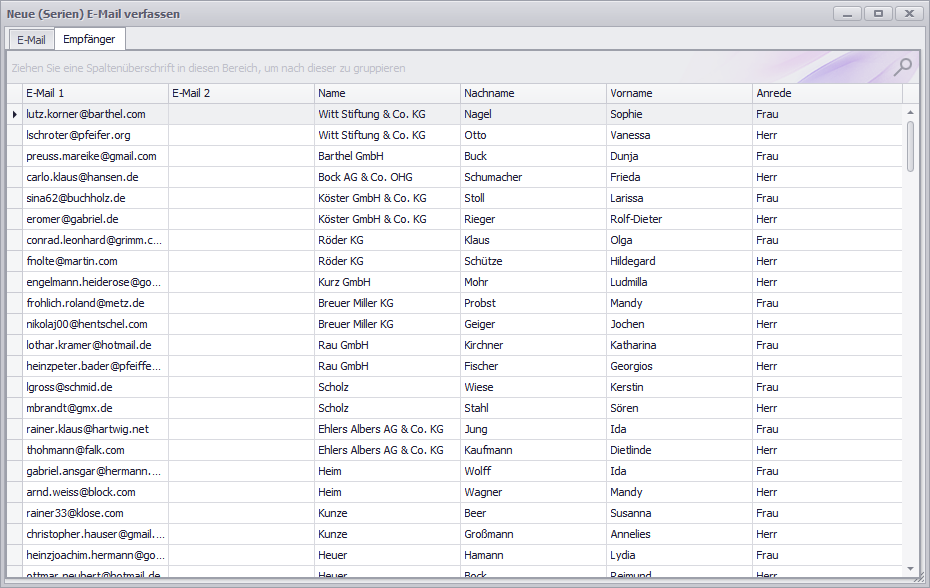Minimize the E-Mail verfassen window
This screenshot has width=930, height=588.
pyautogui.click(x=848, y=13)
